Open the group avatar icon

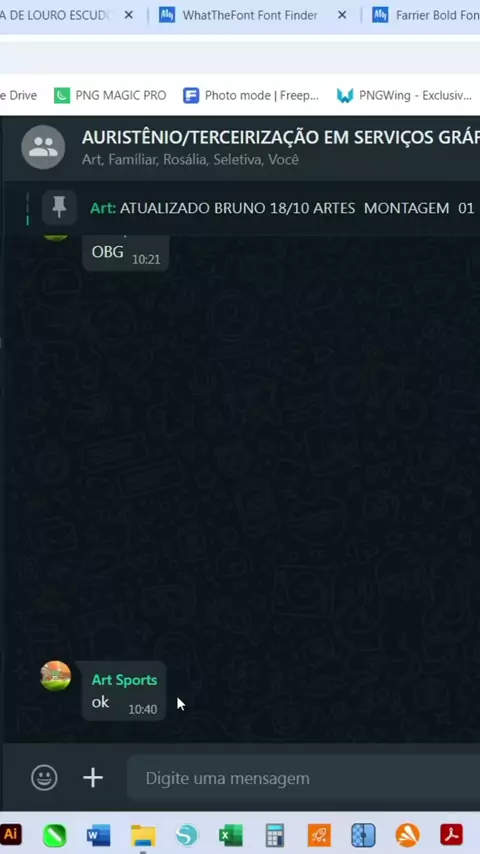coord(43,147)
